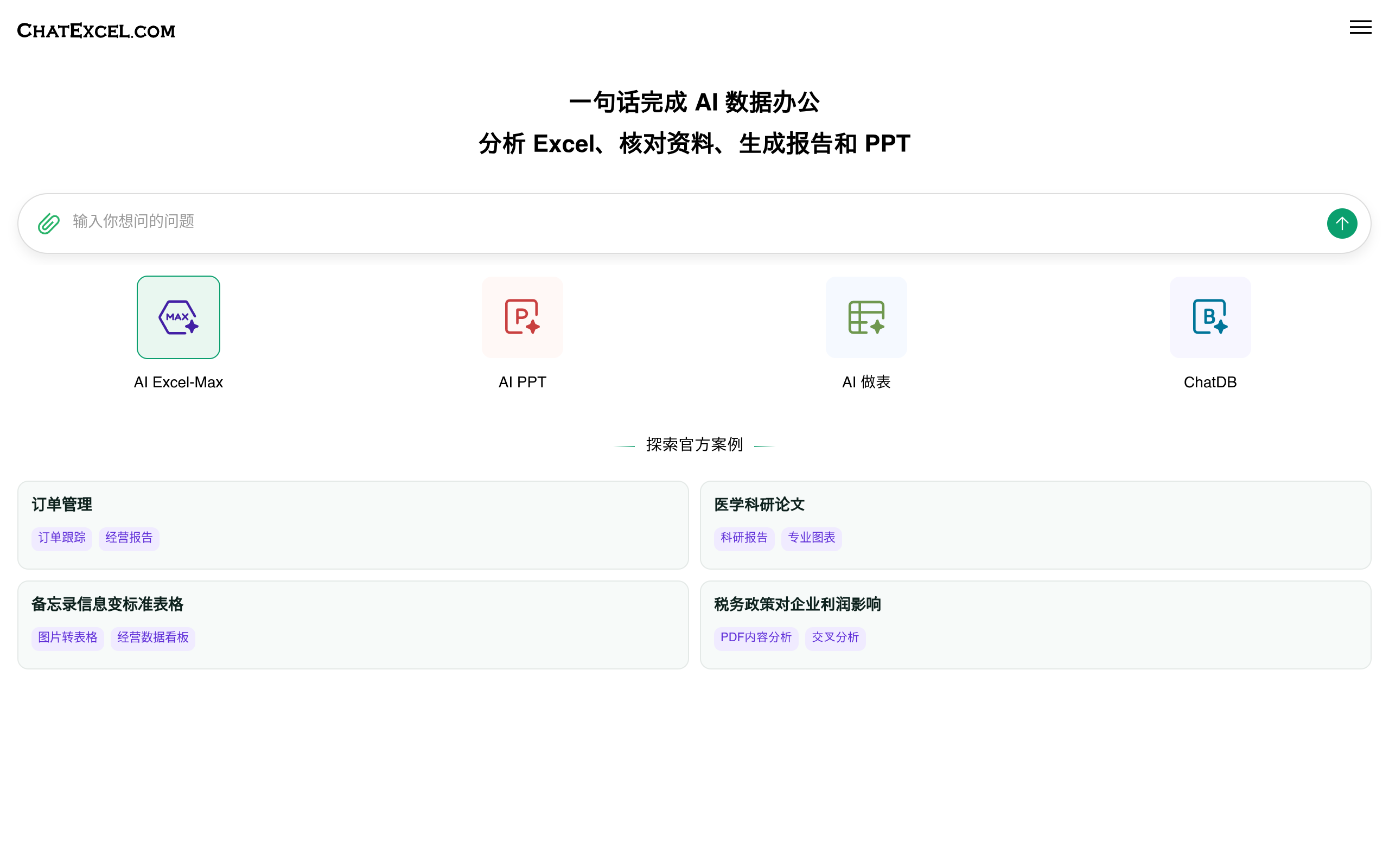Select the AI Excel-Max icon
The image size is (1389, 868).
coord(179,317)
